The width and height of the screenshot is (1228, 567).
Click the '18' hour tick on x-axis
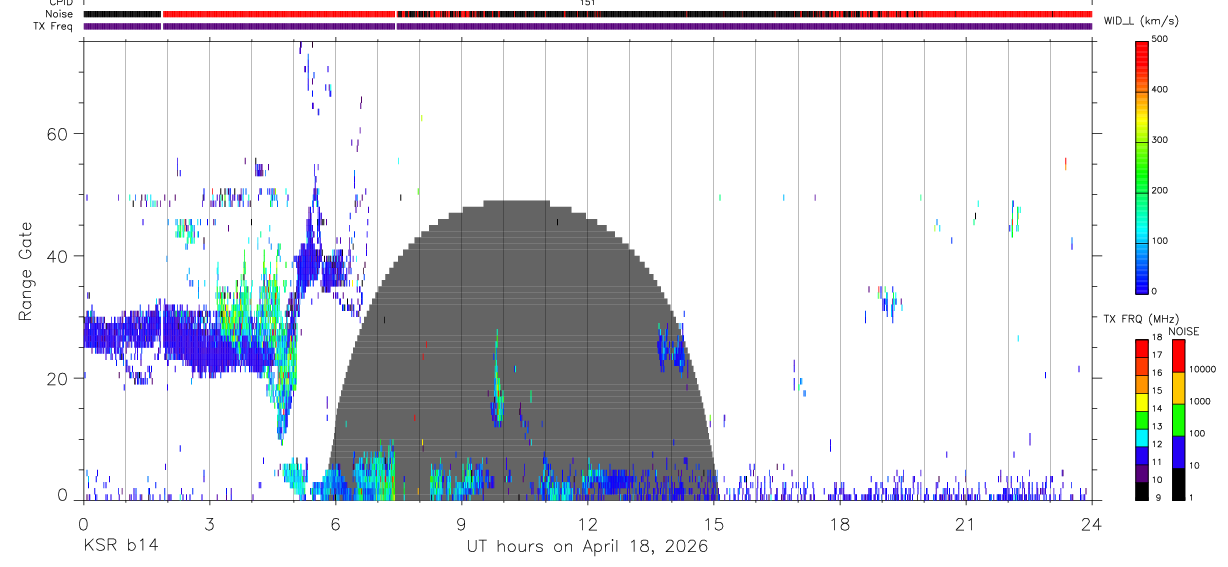click(x=840, y=523)
